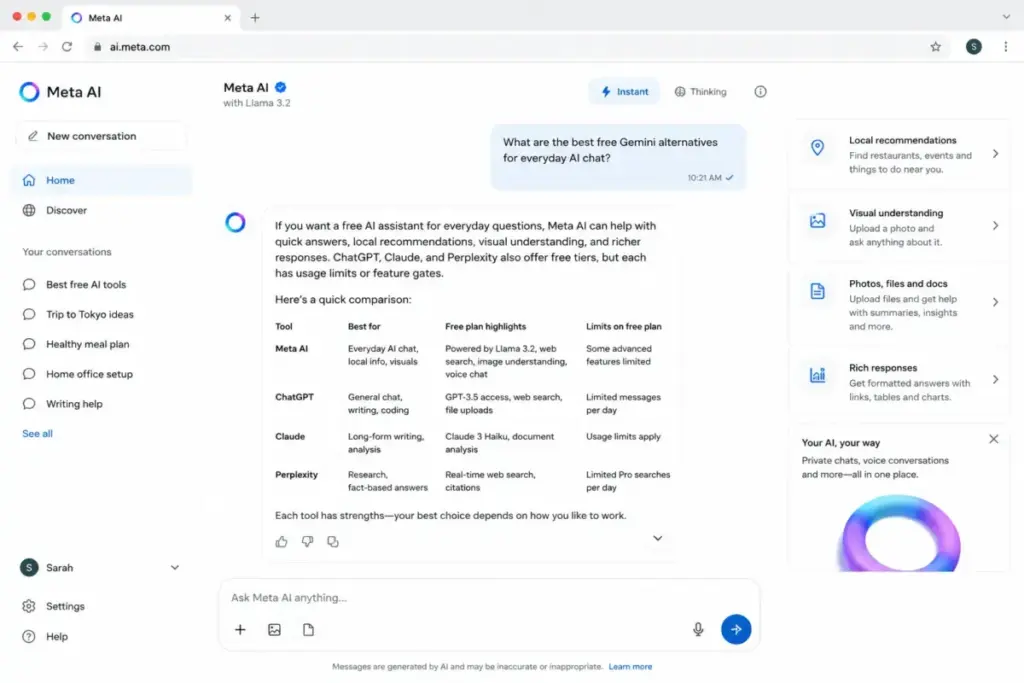Open a new browser tab
Image resolution: width=1024 pixels, height=683 pixels.
pos(255,18)
